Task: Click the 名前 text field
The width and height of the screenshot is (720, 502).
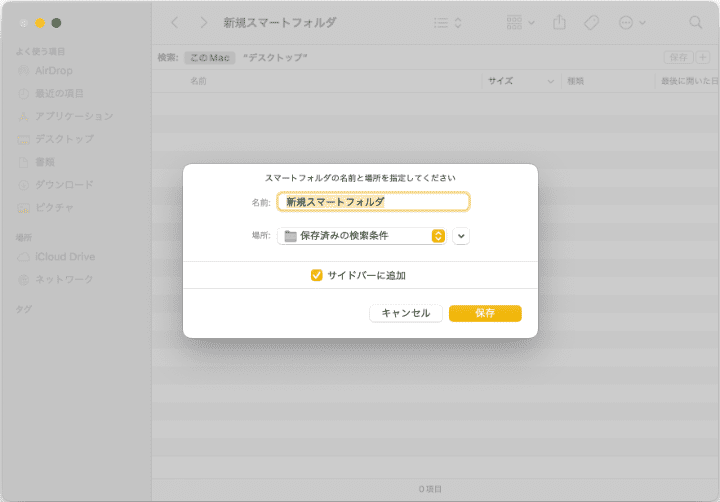Action: pos(373,201)
